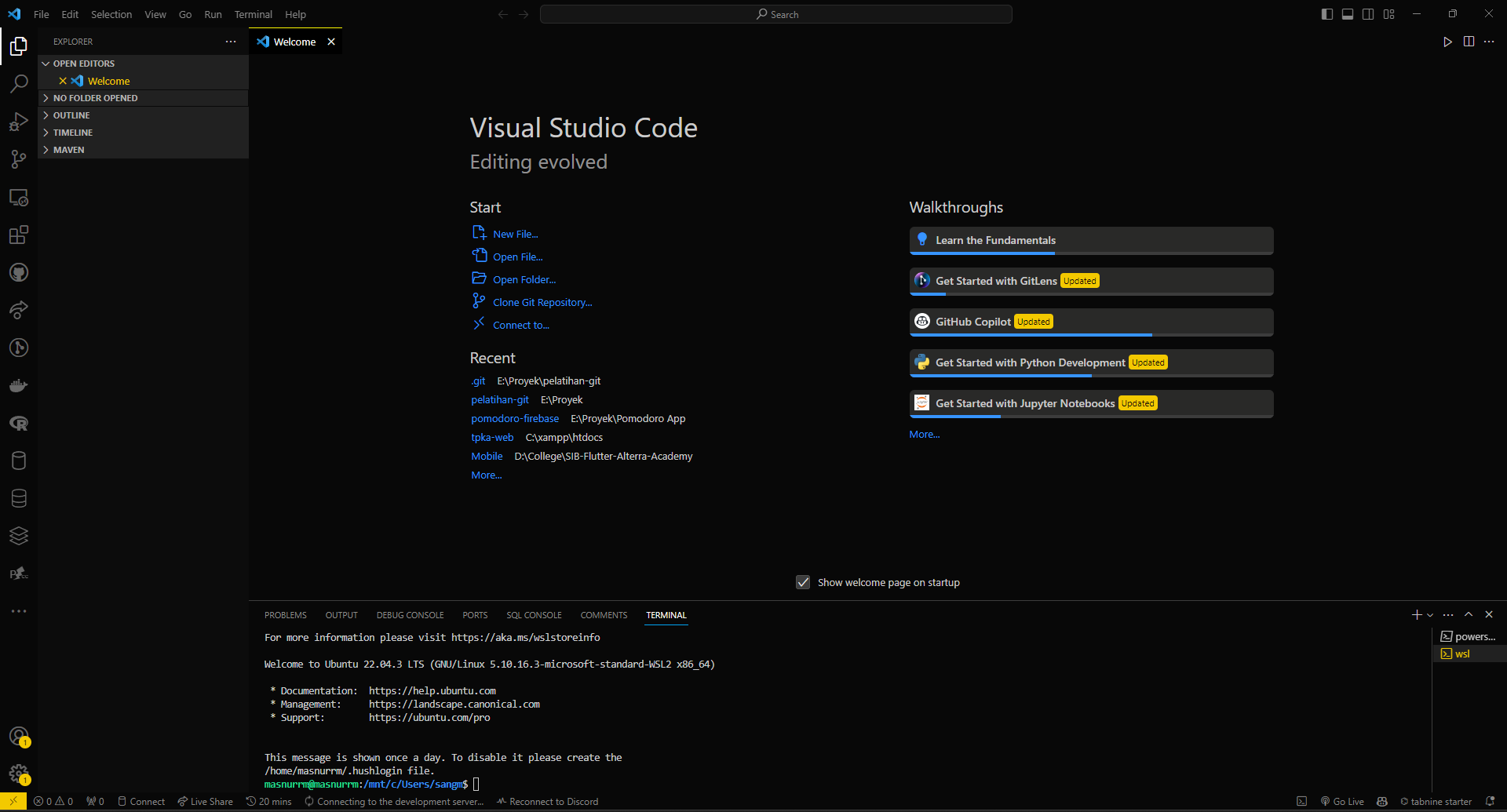The image size is (1507, 812).
Task: Close the Welcome tab
Action: pos(331,42)
